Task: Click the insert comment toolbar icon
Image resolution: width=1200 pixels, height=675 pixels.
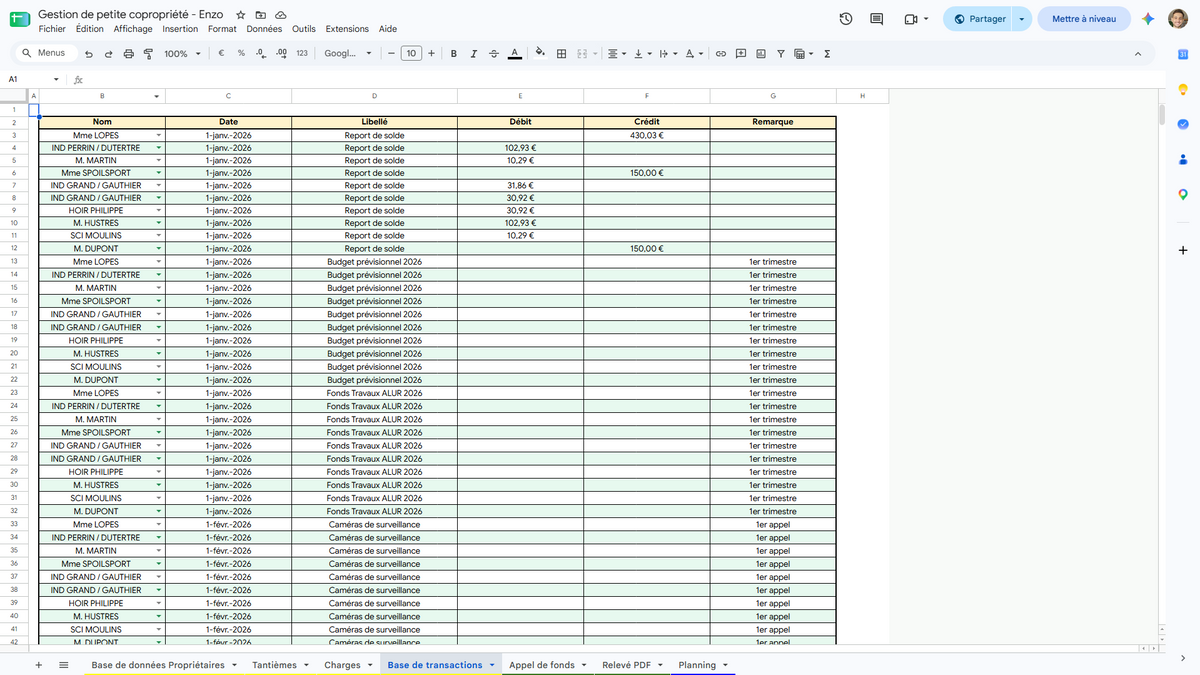Action: 741,54
